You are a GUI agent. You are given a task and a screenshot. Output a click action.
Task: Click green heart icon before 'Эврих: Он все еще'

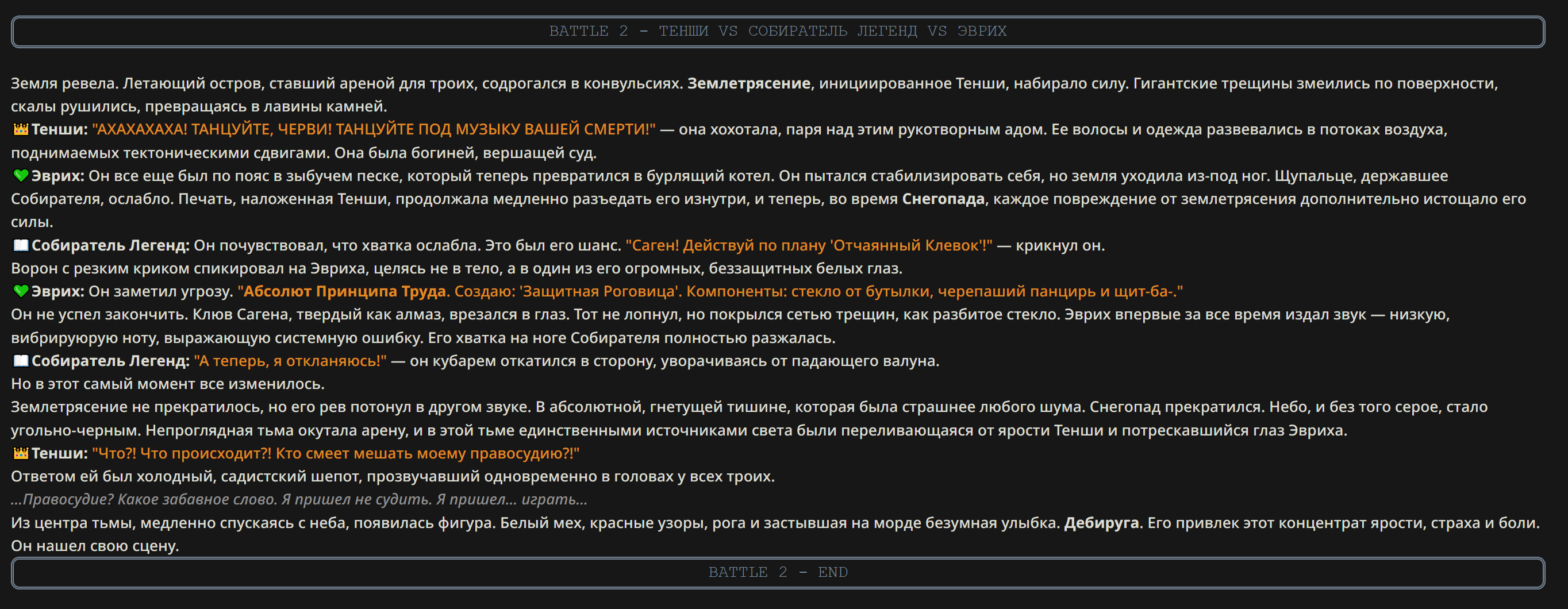[x=21, y=176]
